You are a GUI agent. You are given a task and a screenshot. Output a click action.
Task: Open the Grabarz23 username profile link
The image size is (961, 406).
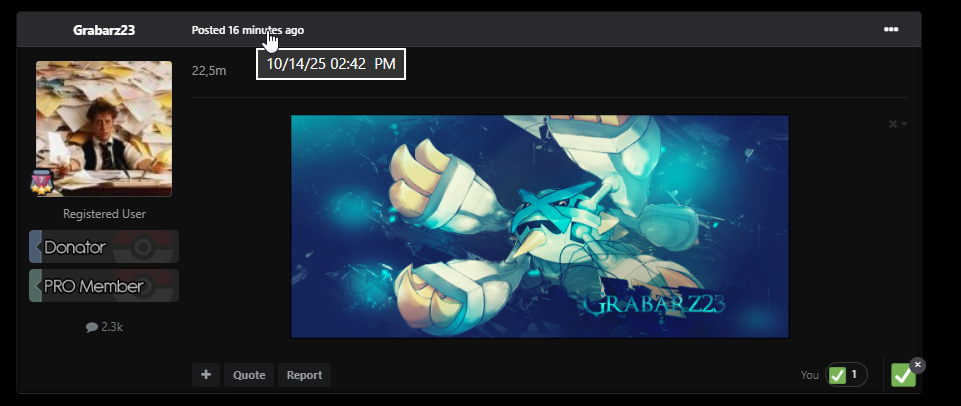[104, 30]
